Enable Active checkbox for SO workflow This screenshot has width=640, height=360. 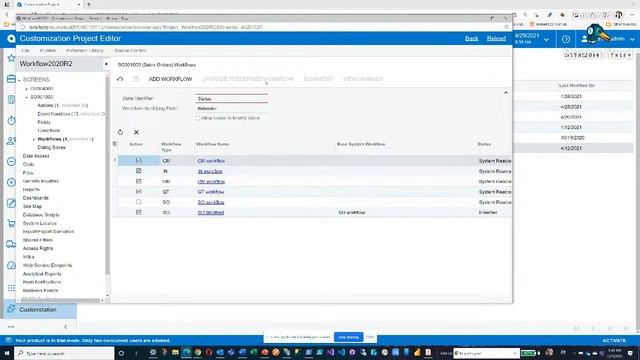[x=138, y=202]
